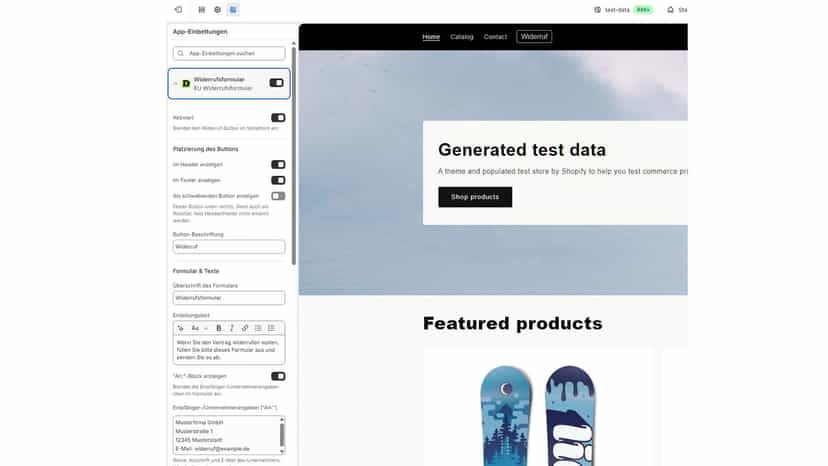Image resolution: width=828 pixels, height=466 pixels.
Task: Click the bulleted list icon
Action: click(x=258, y=328)
